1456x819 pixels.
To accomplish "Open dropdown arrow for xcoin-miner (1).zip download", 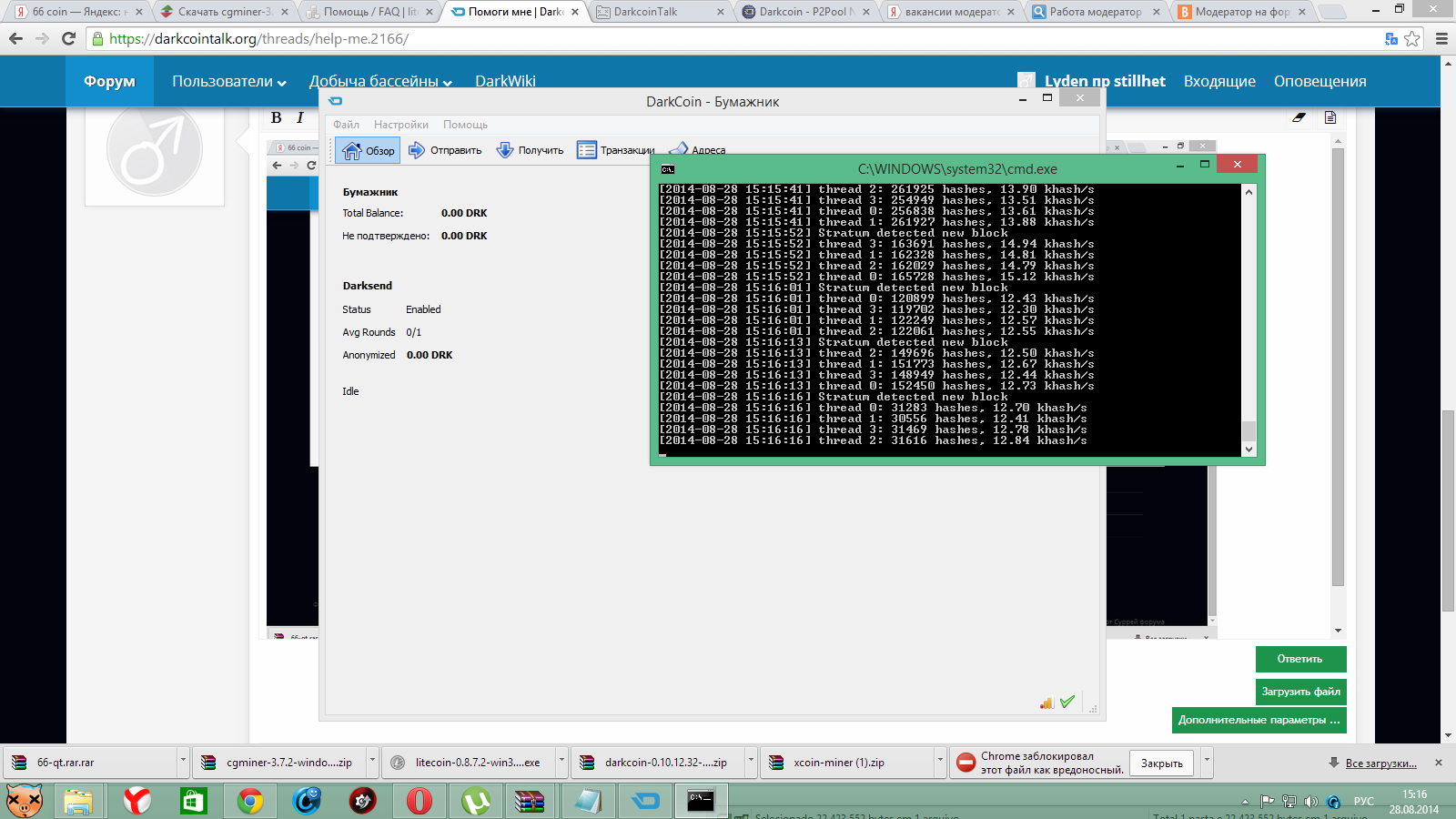I will (939, 762).
